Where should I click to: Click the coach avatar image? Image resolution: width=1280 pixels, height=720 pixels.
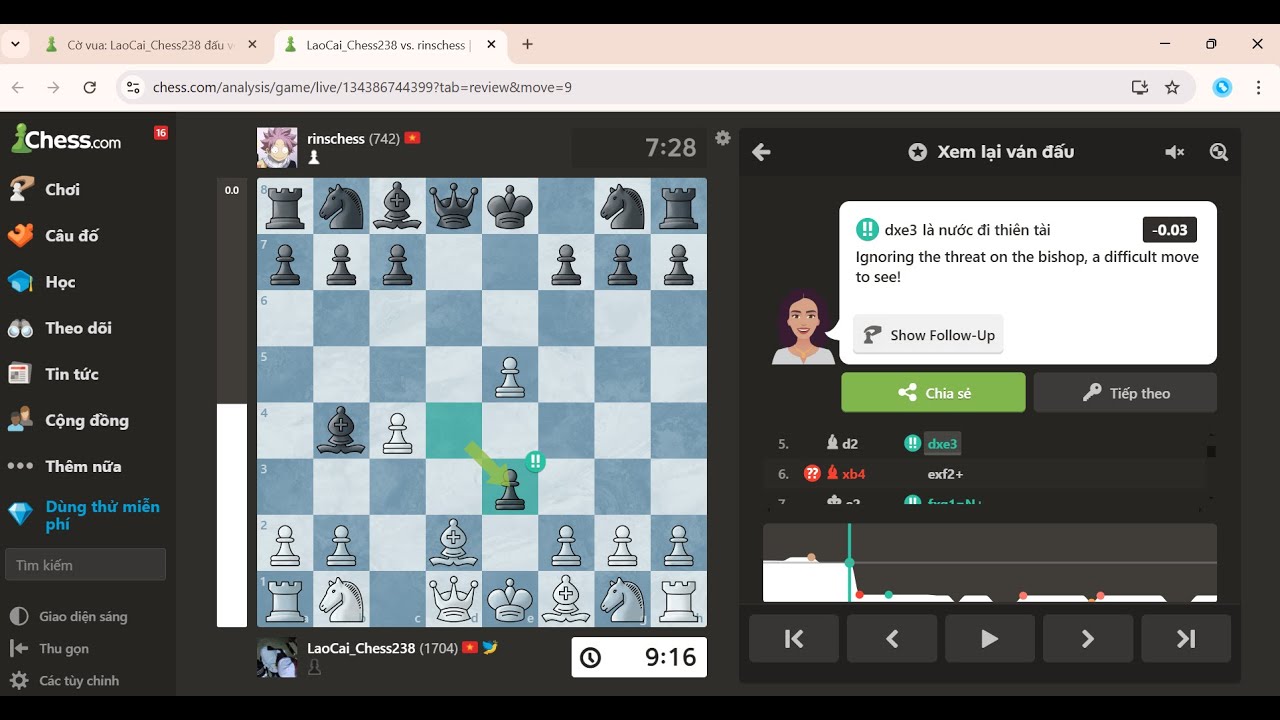(802, 326)
